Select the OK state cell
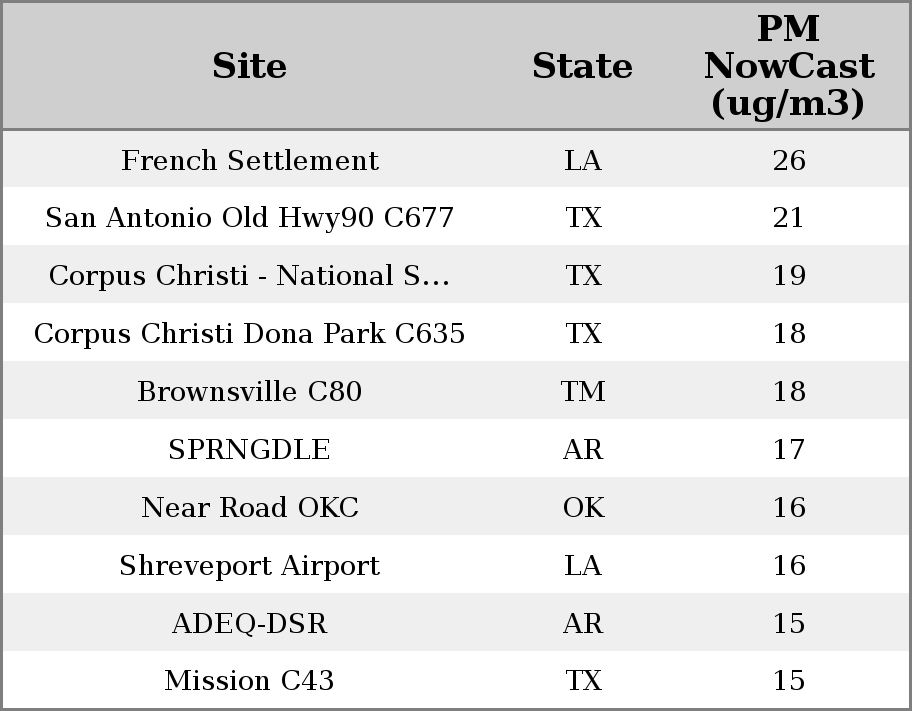This screenshot has width=912, height=711. pos(582,507)
